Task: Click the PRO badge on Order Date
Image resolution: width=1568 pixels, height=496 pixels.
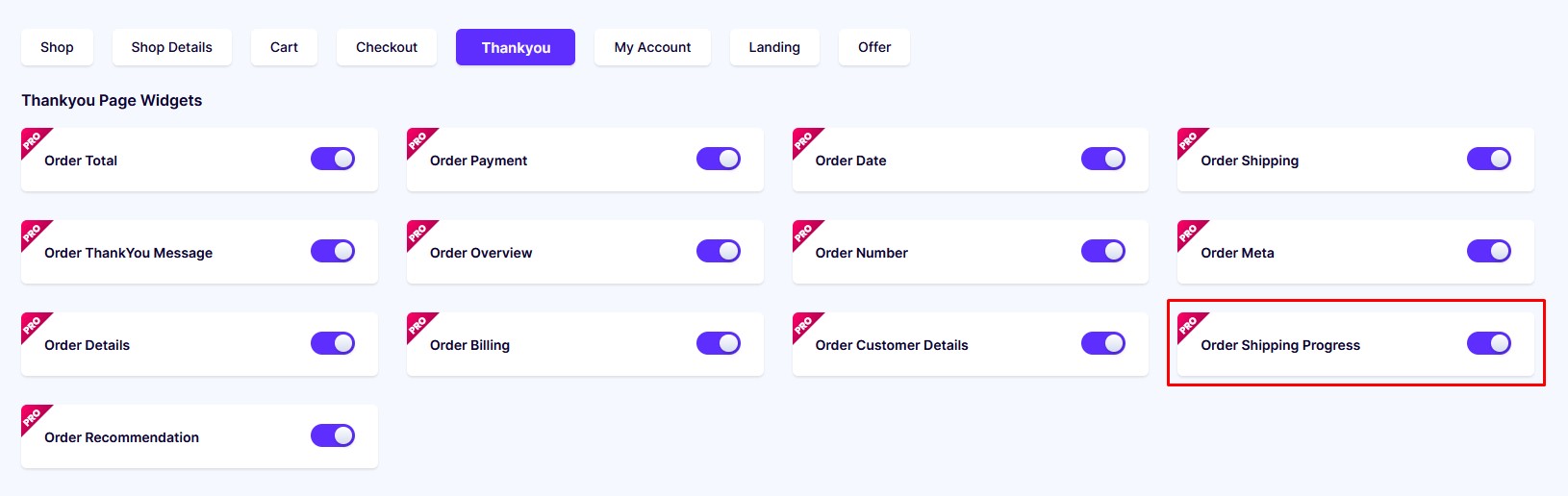Action: [804, 140]
